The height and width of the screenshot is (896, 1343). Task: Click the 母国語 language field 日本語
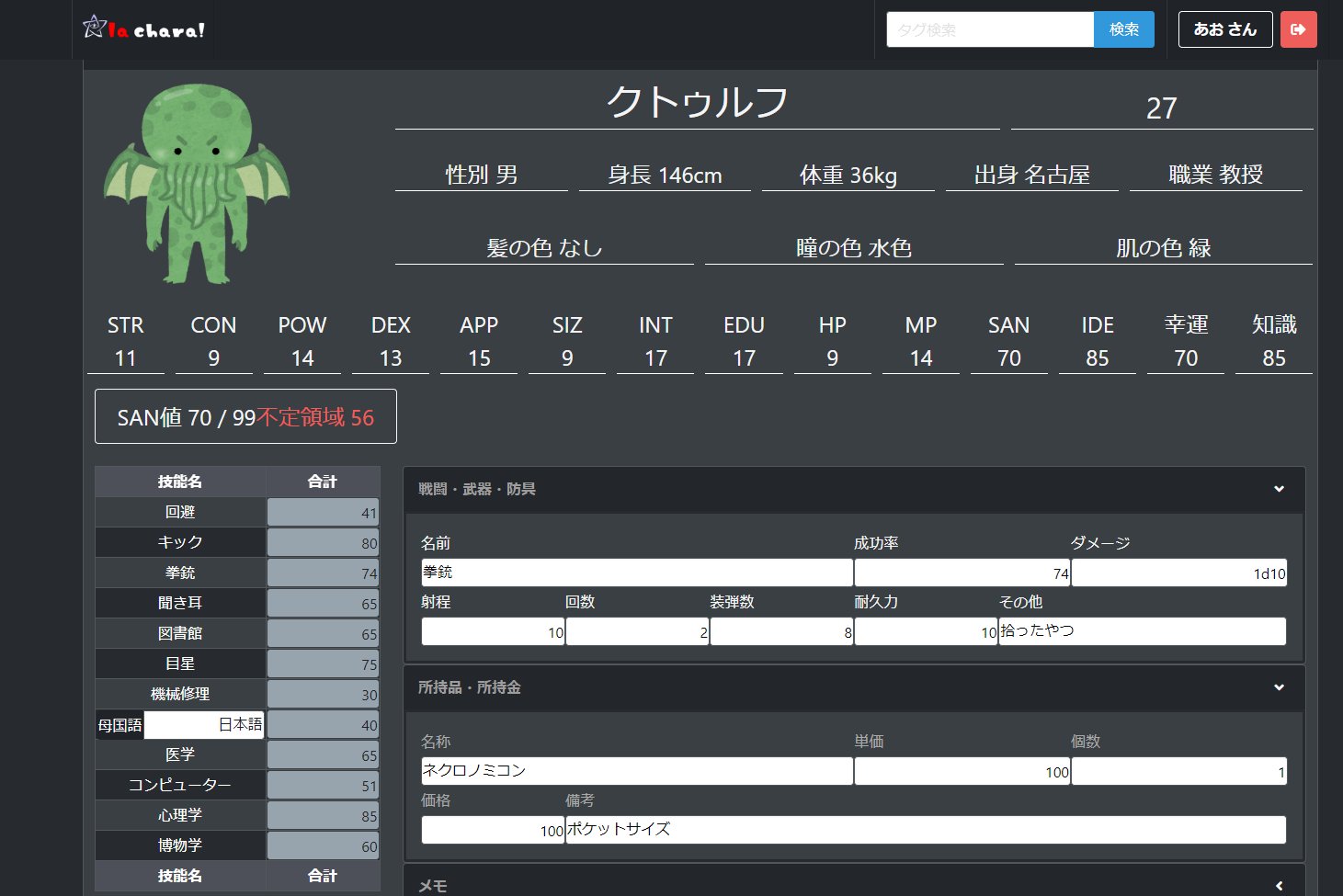[204, 724]
